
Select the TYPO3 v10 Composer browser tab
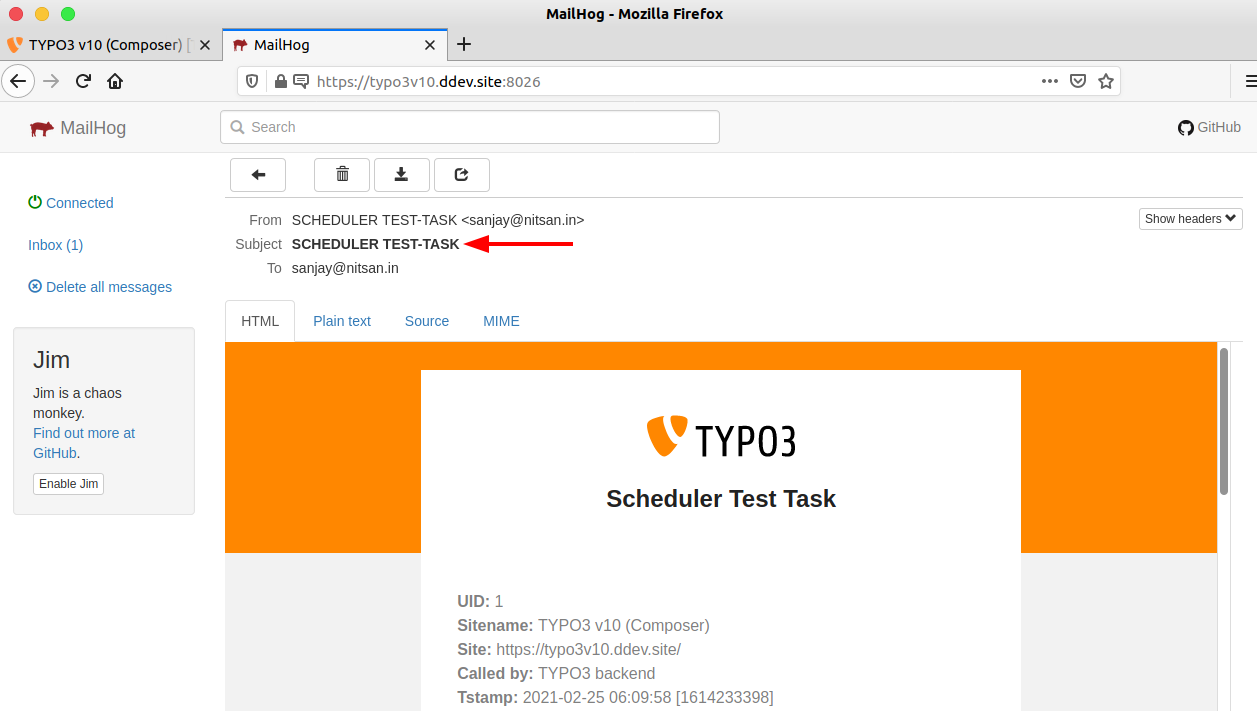pos(100,44)
